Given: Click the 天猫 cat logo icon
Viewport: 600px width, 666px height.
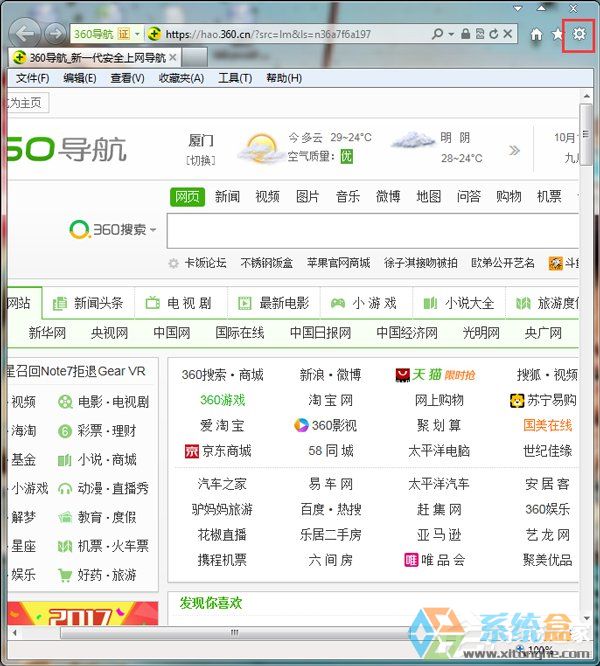Looking at the screenshot, I should (x=402, y=375).
